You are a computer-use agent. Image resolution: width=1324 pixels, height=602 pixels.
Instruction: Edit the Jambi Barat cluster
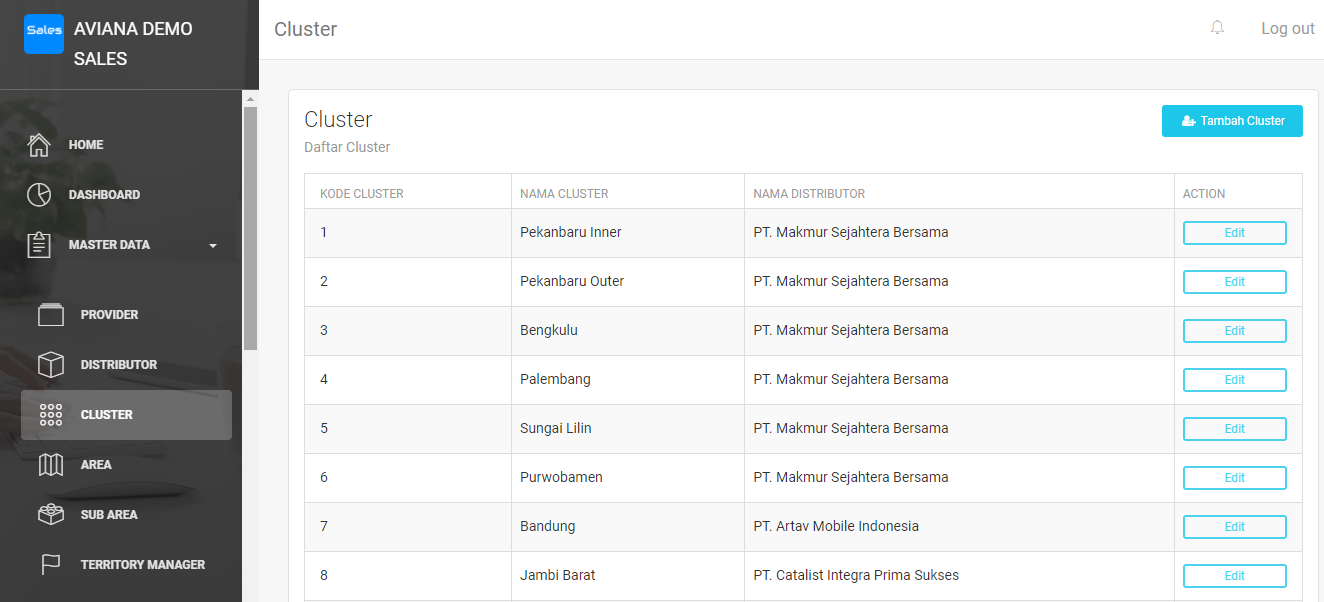click(x=1234, y=576)
